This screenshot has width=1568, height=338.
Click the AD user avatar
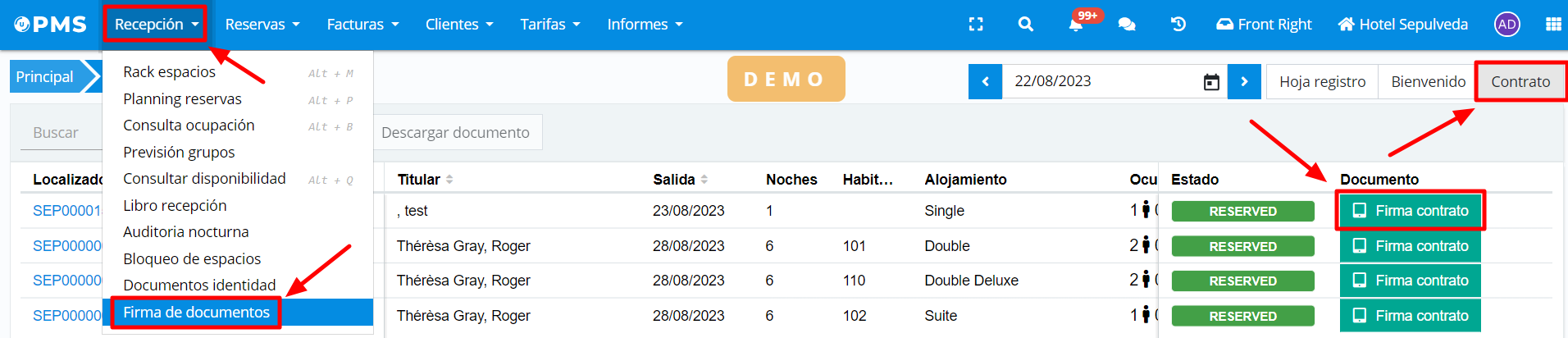pos(1506,25)
